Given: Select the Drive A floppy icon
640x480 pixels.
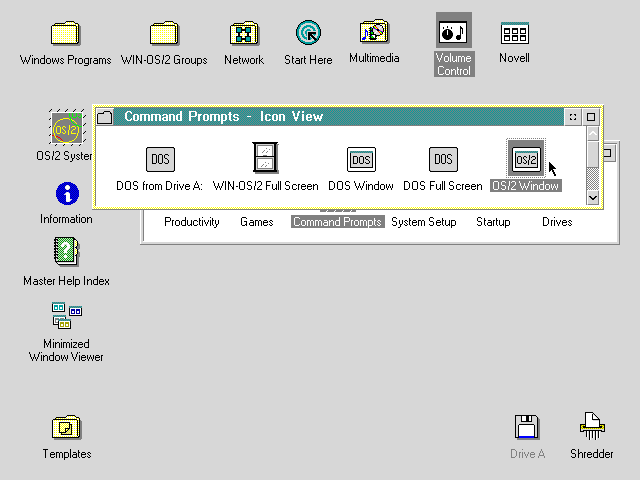Looking at the screenshot, I should tap(527, 427).
